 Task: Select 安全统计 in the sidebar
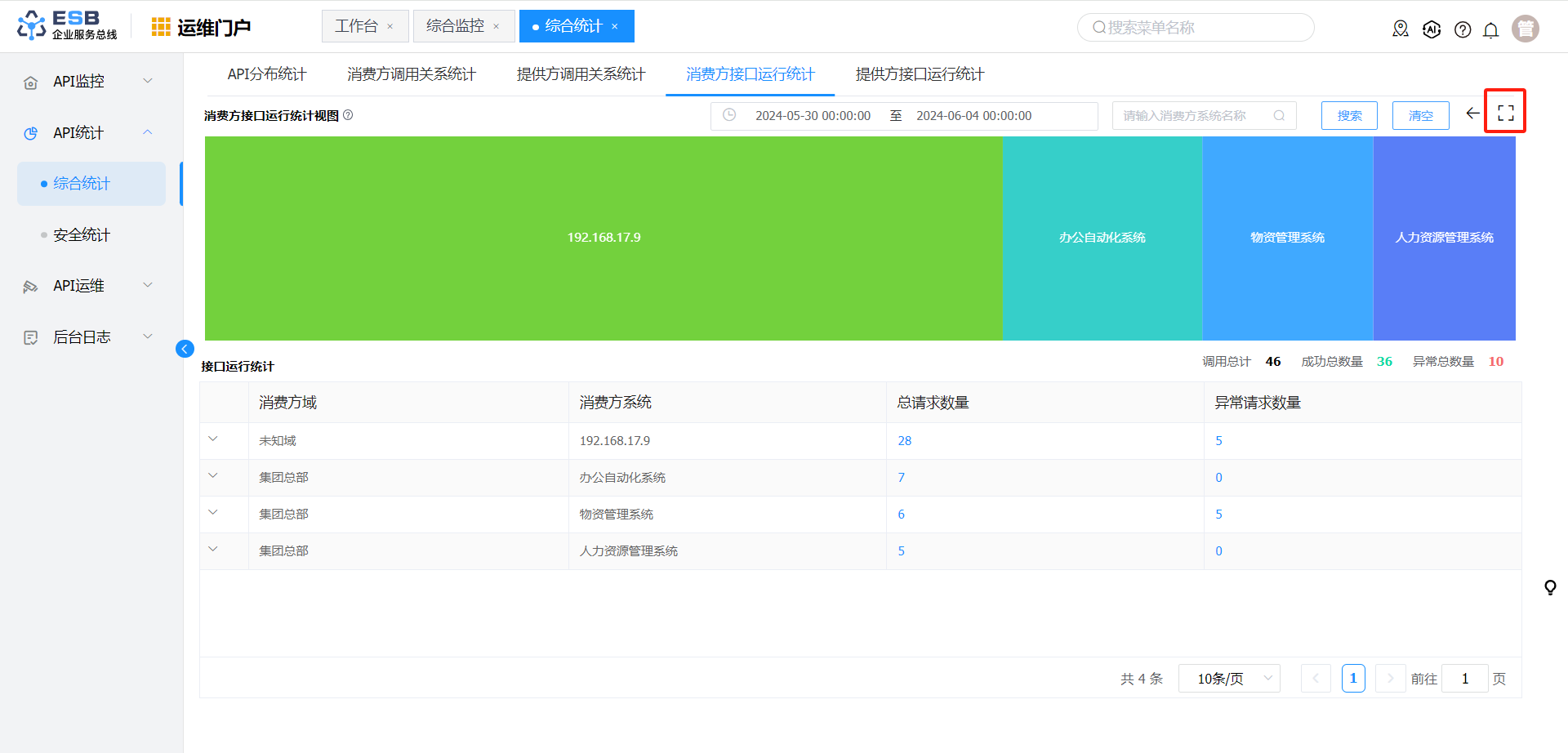click(x=82, y=235)
